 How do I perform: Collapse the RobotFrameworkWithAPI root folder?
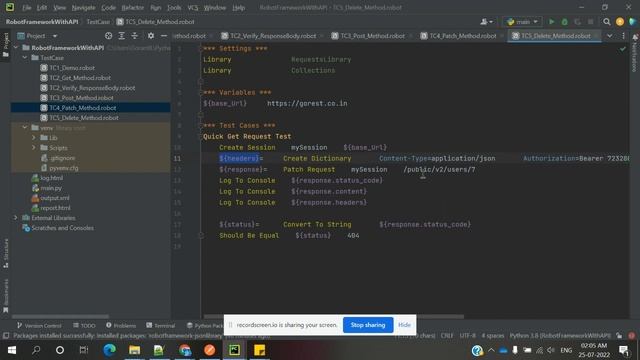pos(16,48)
